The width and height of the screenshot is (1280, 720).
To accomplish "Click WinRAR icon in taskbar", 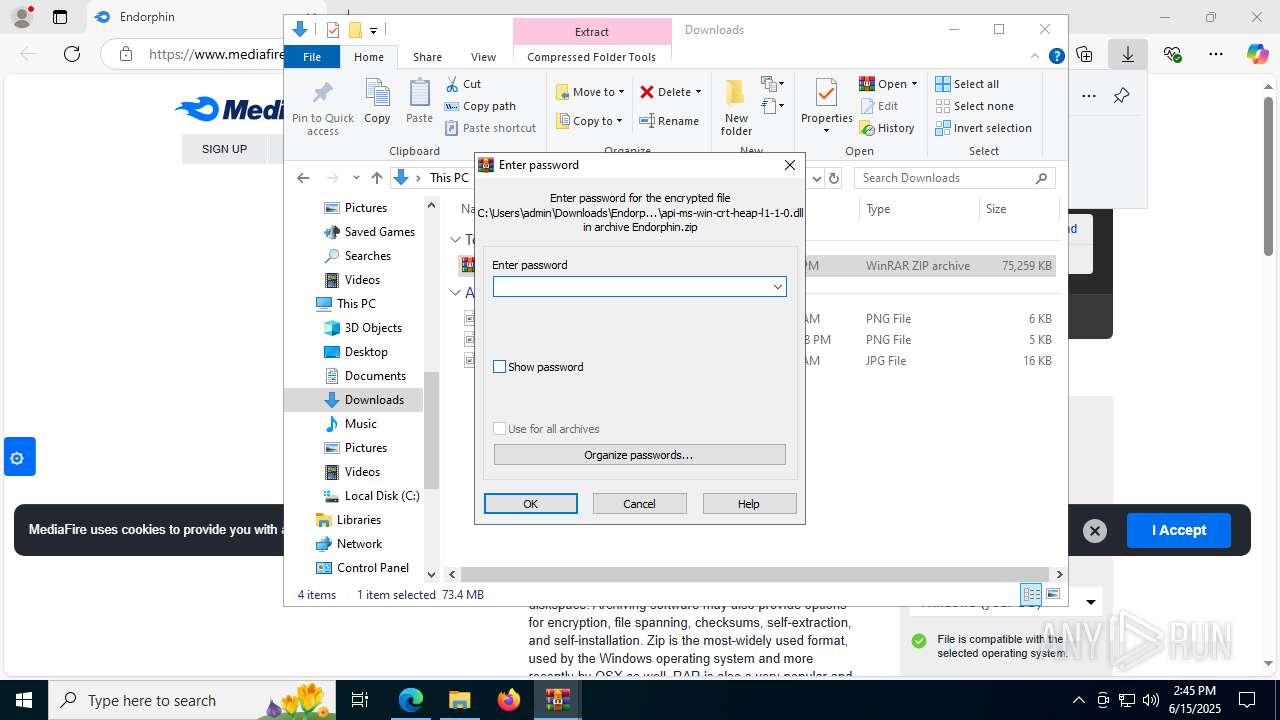I will tap(557, 700).
